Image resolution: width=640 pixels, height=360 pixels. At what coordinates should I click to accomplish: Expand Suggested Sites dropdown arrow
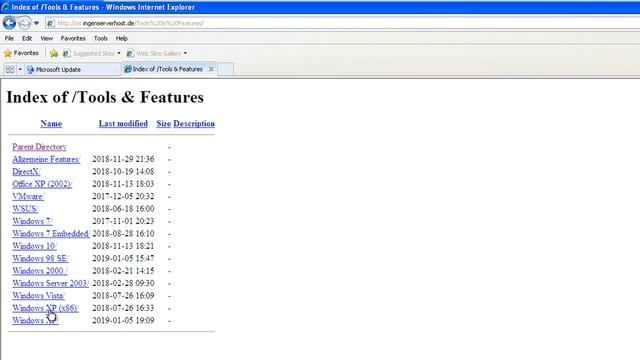click(x=119, y=53)
